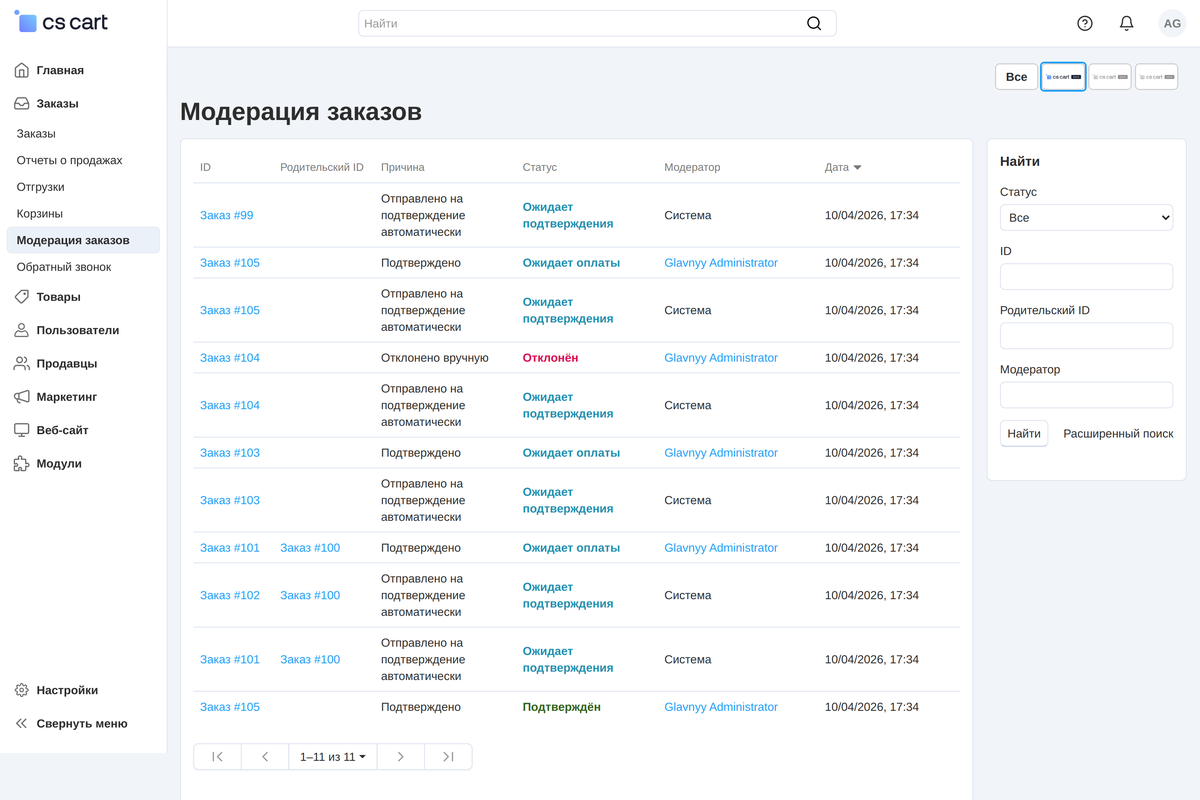Open Корзины in the sidebar

[40, 213]
